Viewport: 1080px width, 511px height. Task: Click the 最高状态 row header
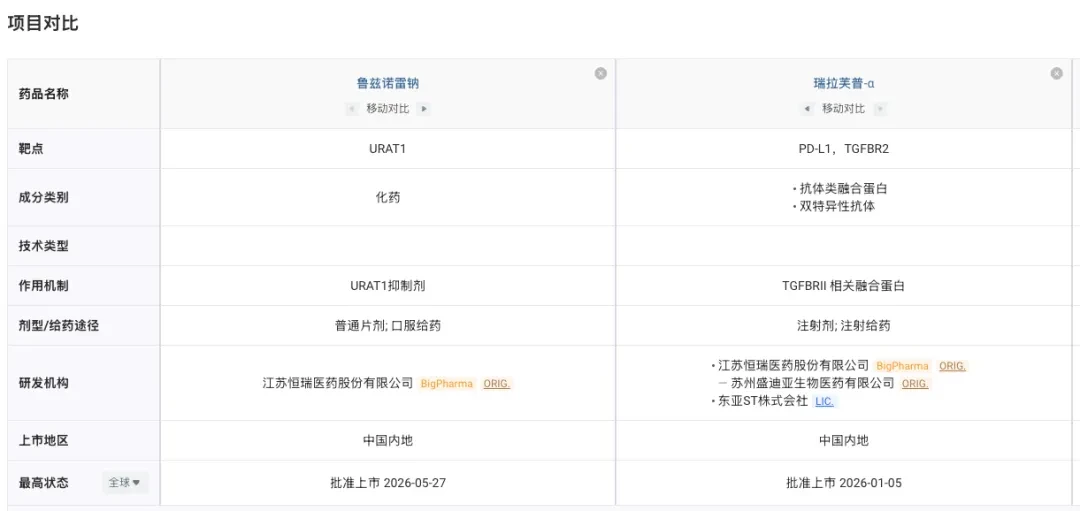43,483
